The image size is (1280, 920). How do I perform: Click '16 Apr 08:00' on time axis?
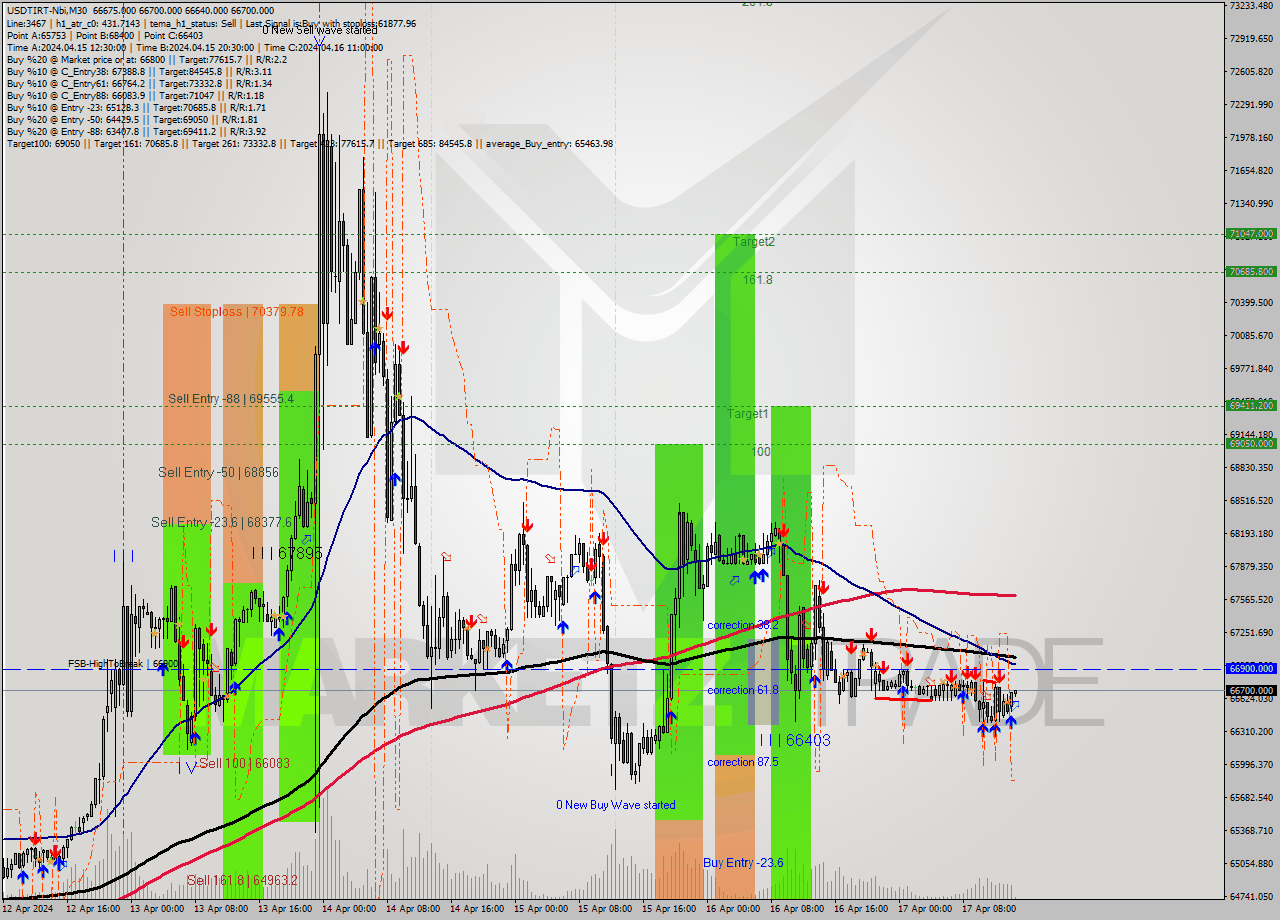(796, 909)
